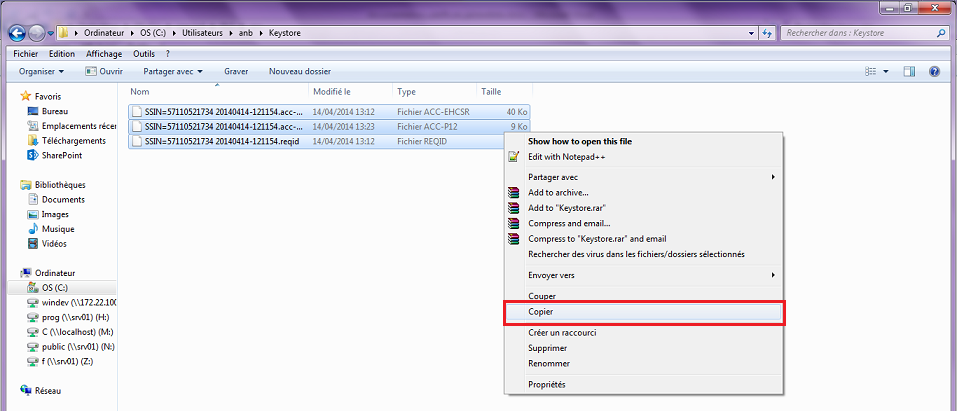Open prog (\\srv01) (H:) drive
Screen dimensions: 957x411
(68, 318)
